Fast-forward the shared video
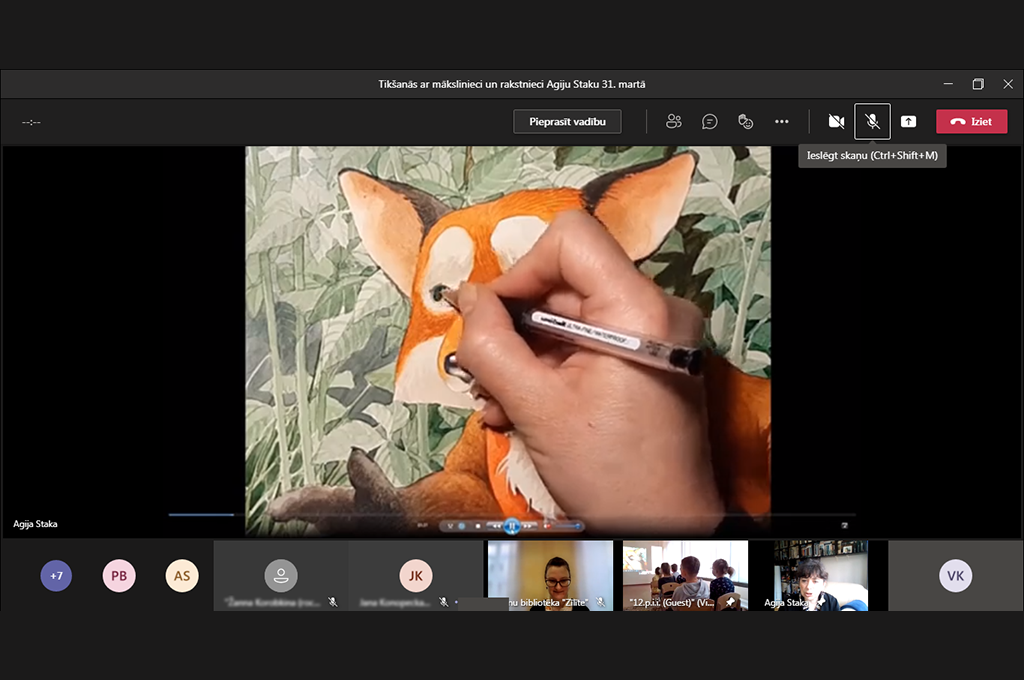 (528, 526)
